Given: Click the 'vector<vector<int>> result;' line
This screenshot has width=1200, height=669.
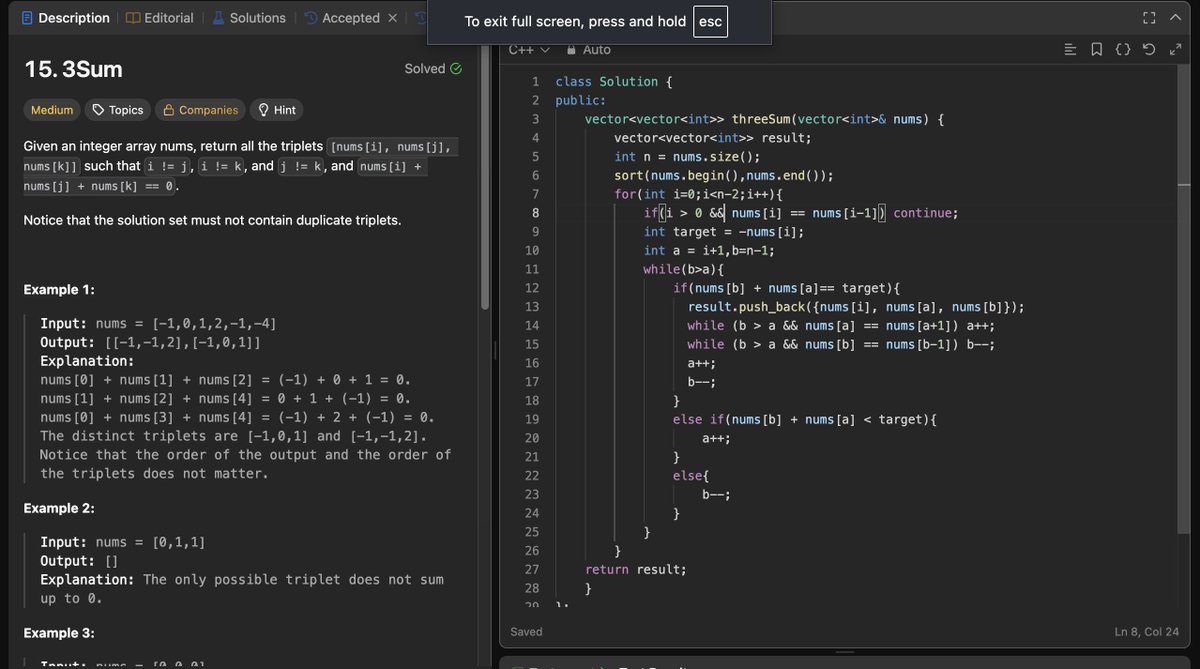Looking at the screenshot, I should (713, 138).
